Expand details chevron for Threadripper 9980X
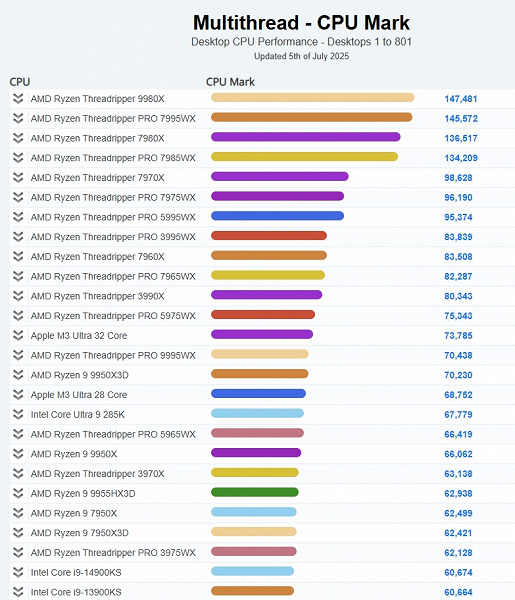This screenshot has height=600, width=515. (18, 99)
